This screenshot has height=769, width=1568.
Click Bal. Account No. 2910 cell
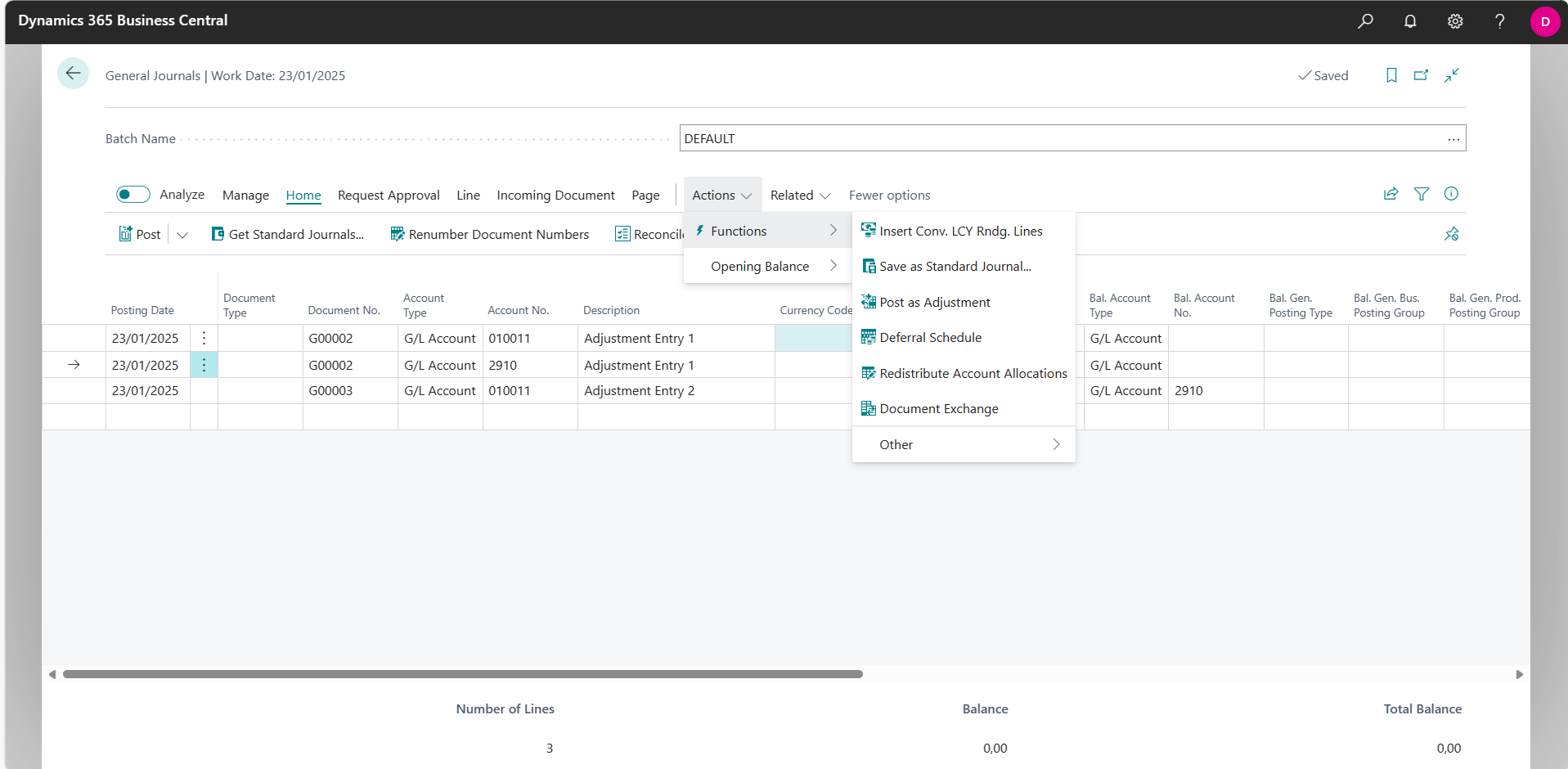1215,390
